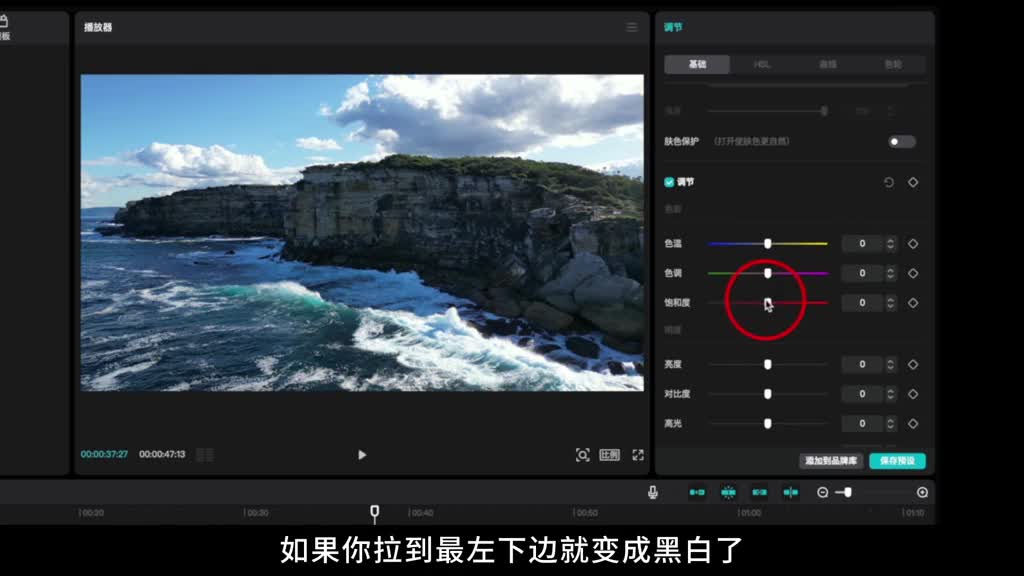Click the 色调 value stepper arrows
Viewport: 1024px width, 576px height.
[x=891, y=273]
